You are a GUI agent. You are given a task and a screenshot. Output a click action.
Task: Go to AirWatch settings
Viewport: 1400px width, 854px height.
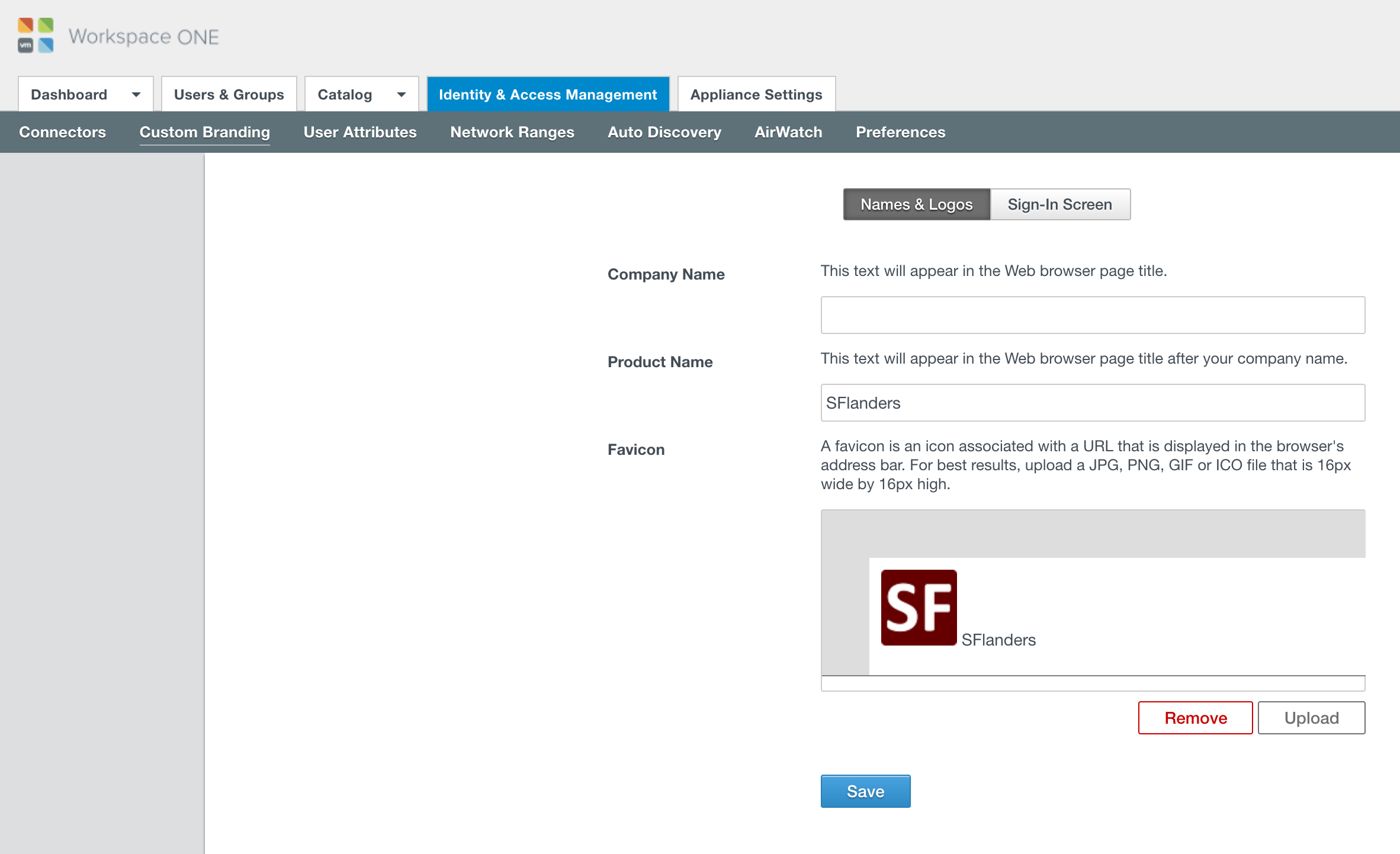pos(788,132)
